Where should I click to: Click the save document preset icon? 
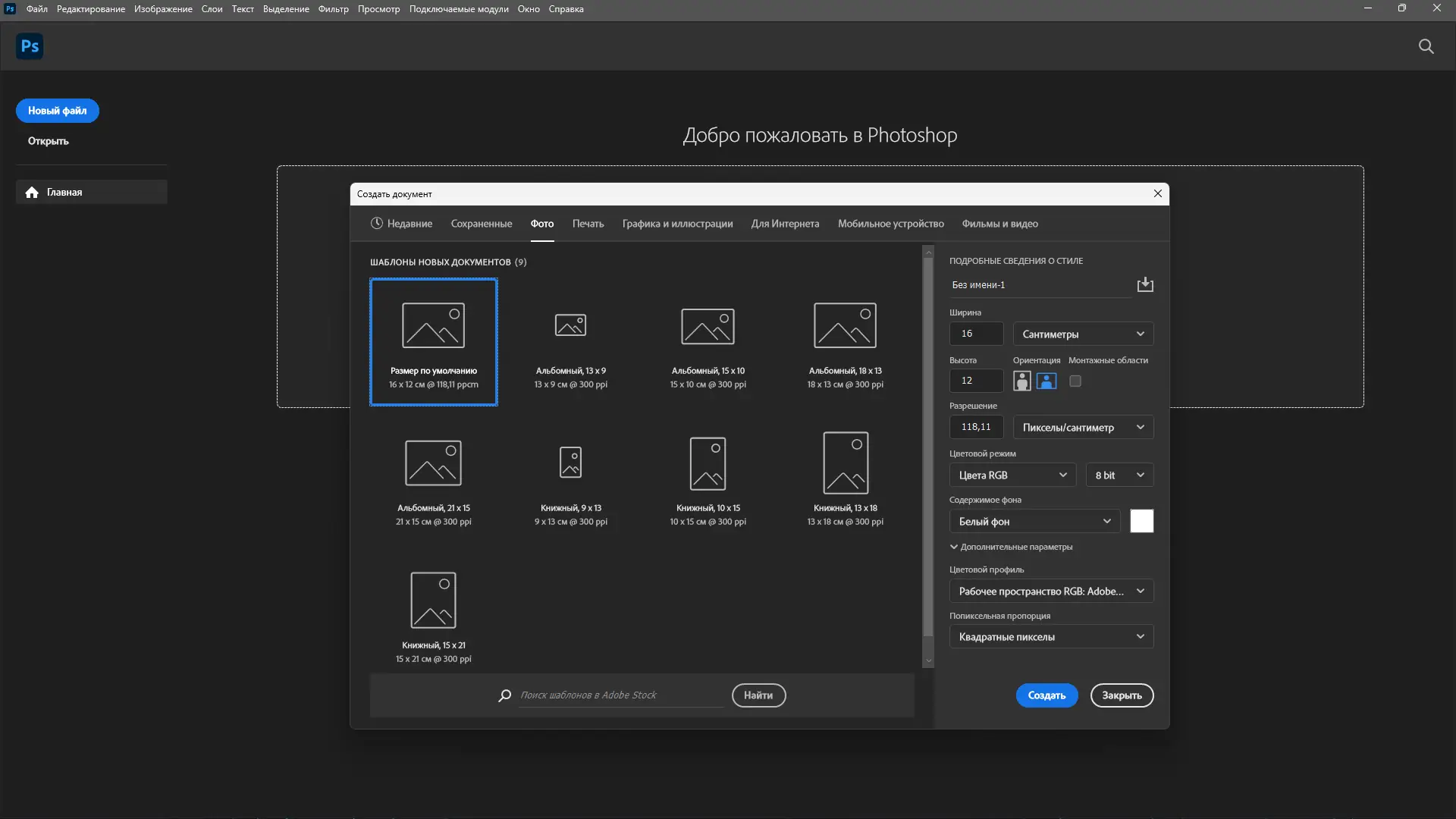point(1145,284)
